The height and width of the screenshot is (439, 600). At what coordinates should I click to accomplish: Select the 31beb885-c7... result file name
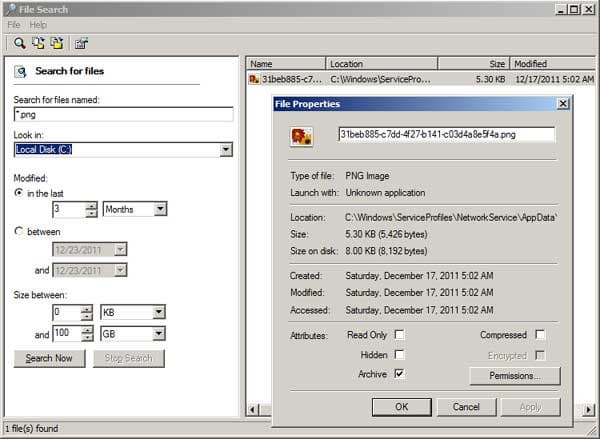pyautogui.click(x=292, y=79)
